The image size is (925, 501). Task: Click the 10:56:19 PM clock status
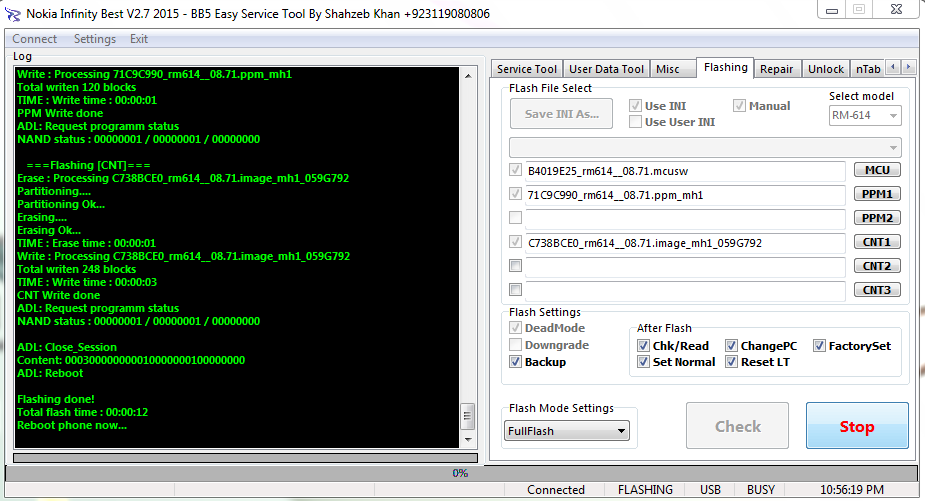(x=851, y=490)
